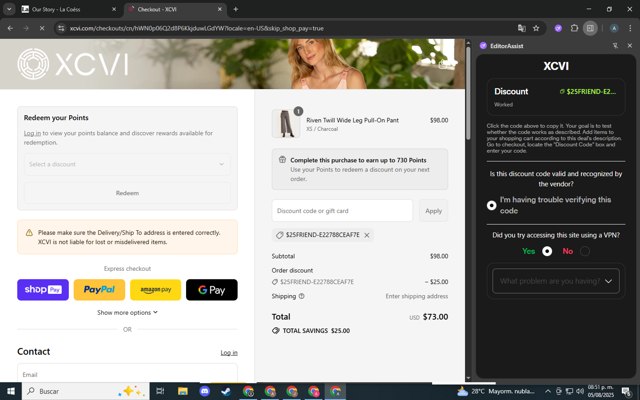Click the Redeem button
The image size is (640, 400).
tap(127, 193)
